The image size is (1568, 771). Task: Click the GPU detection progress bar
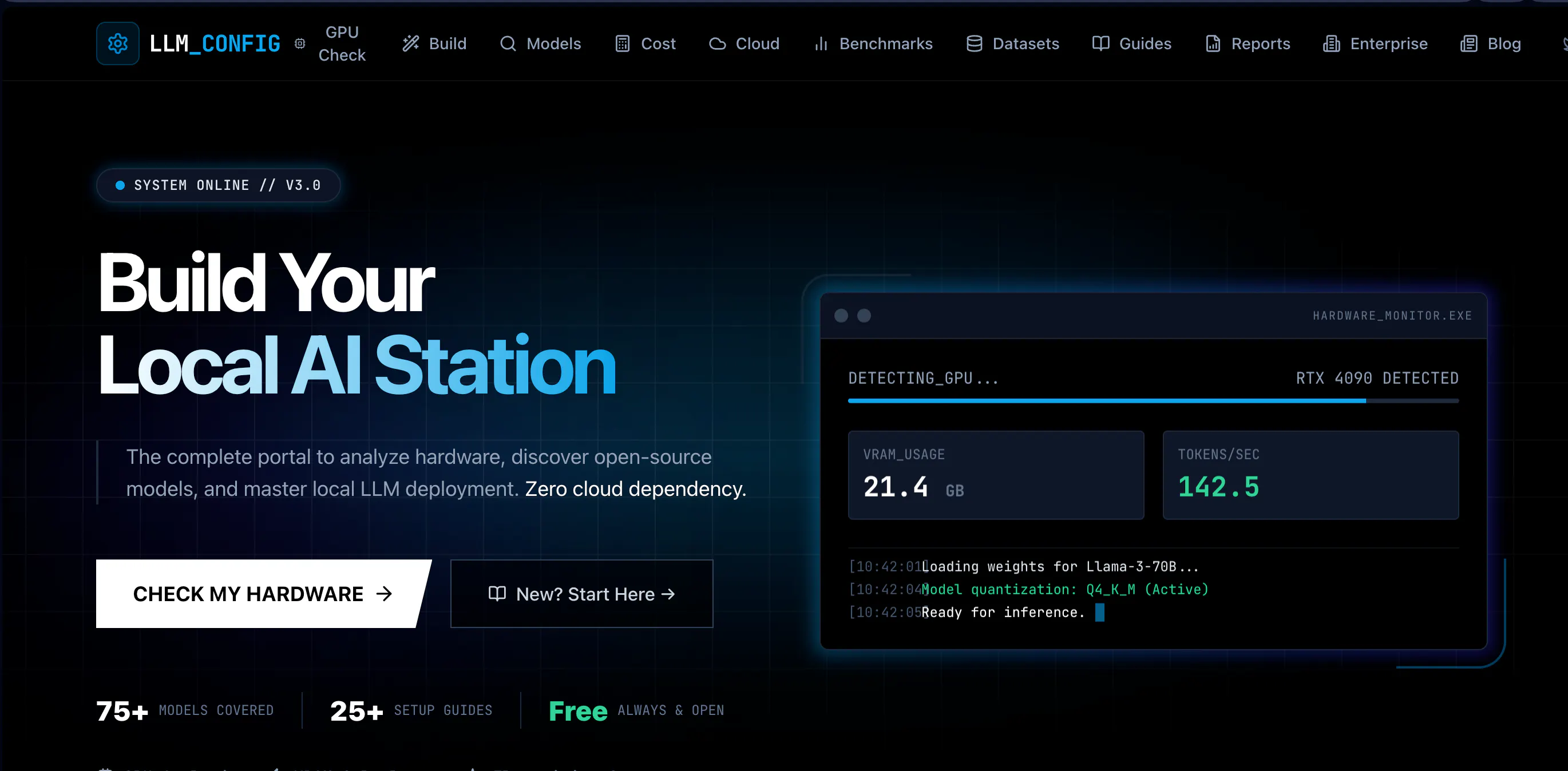coord(1154,401)
